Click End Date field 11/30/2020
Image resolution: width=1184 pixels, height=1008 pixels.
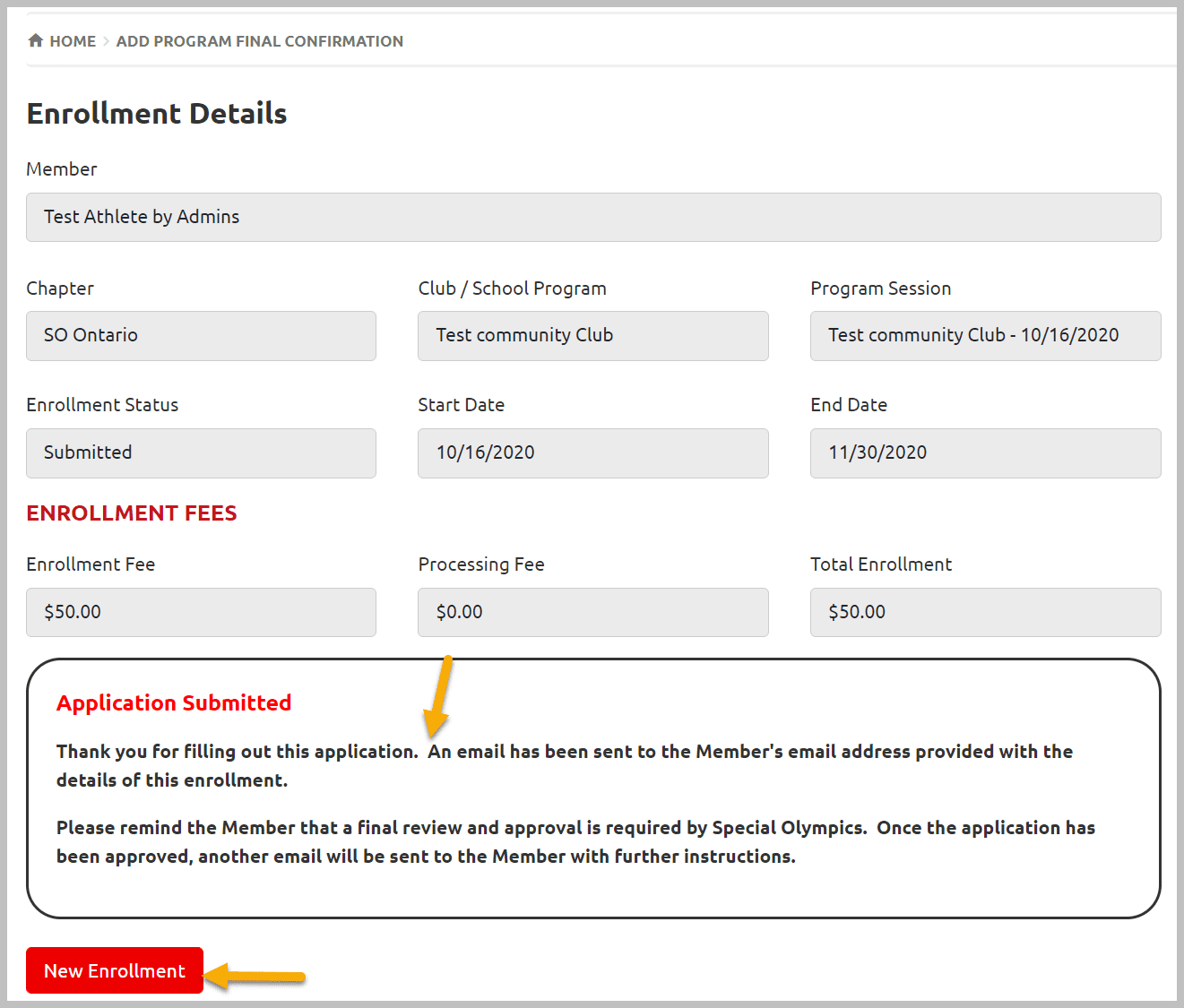click(x=986, y=453)
